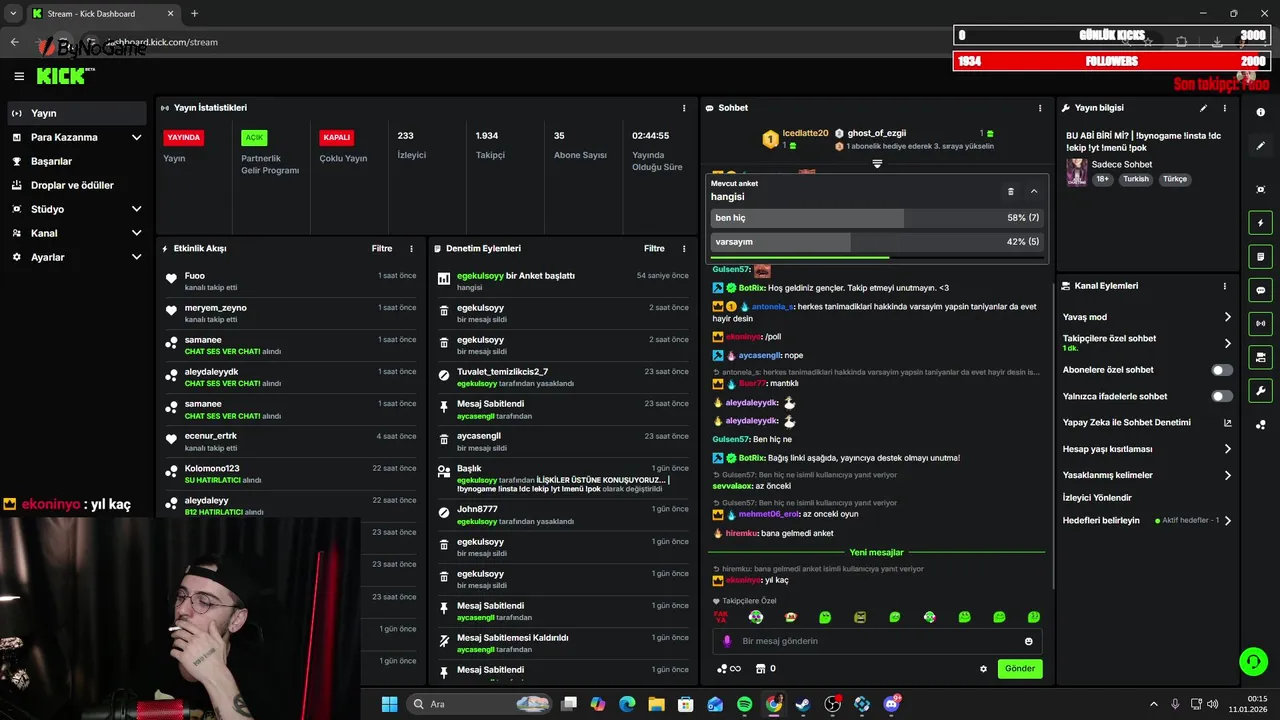Open Başarılar in the sidebar
Image resolution: width=1280 pixels, height=720 pixels.
click(76, 161)
